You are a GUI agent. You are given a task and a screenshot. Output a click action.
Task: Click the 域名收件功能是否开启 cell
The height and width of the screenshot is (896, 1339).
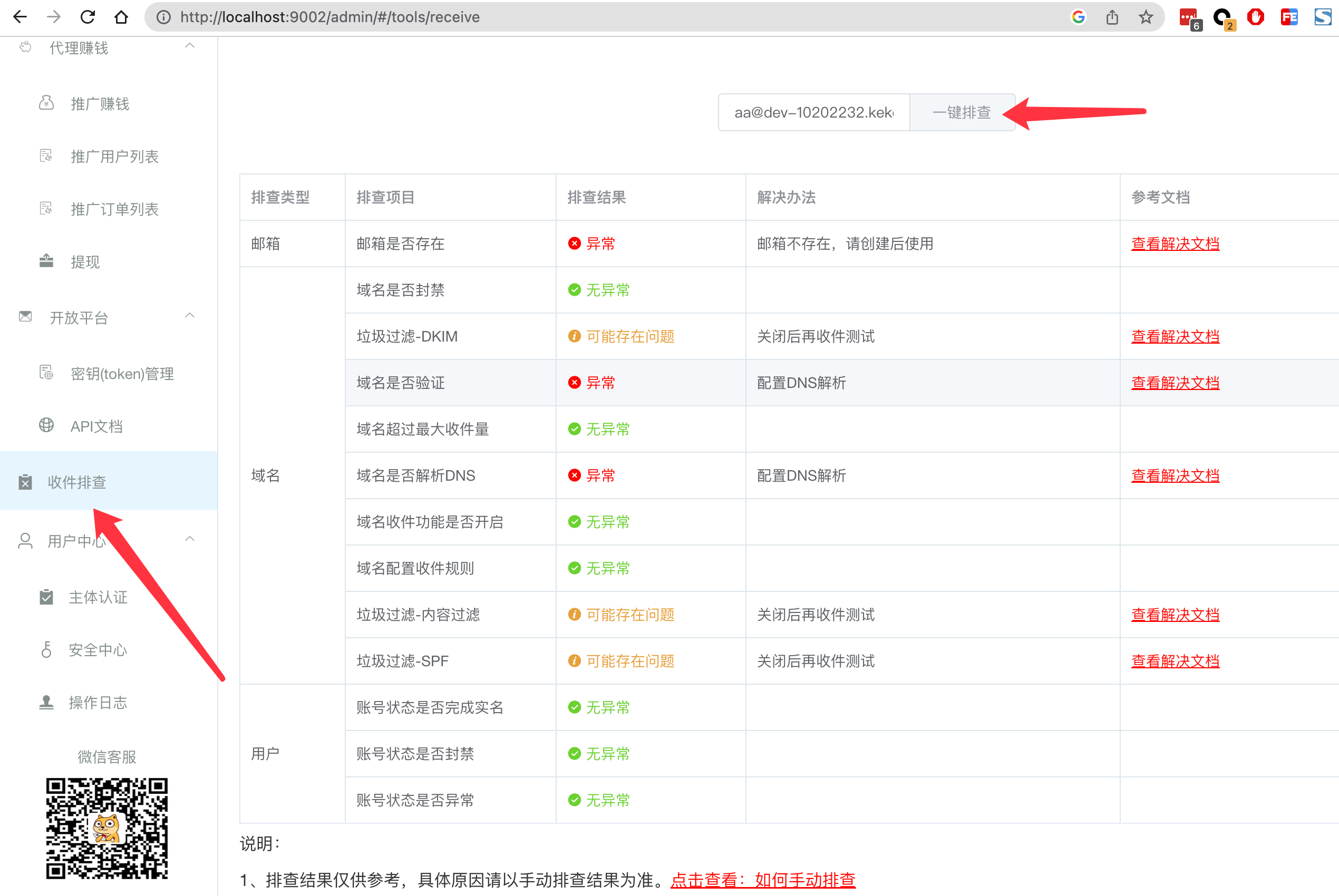[x=450, y=522]
